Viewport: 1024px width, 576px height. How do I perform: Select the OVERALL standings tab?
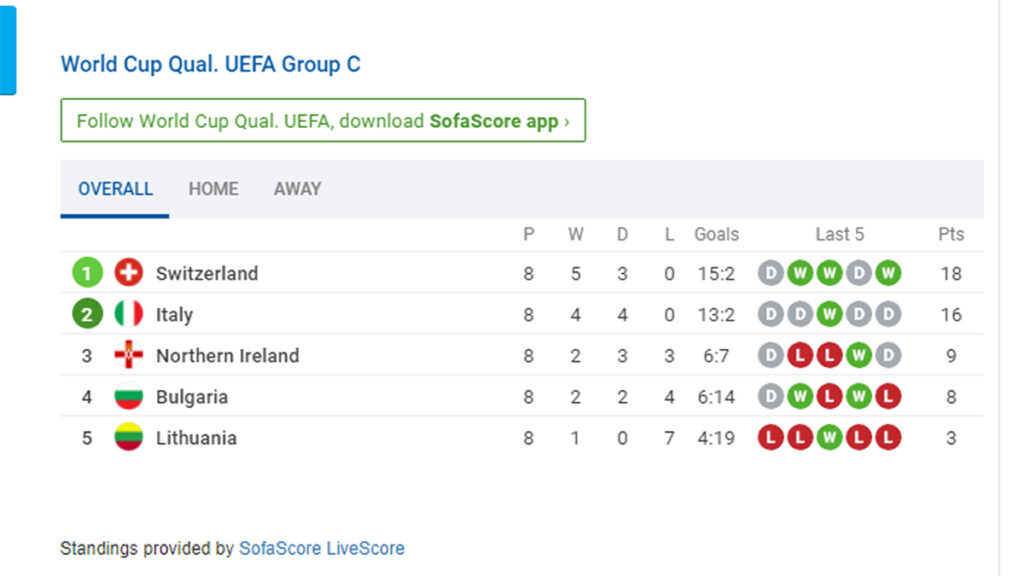[x=115, y=189]
